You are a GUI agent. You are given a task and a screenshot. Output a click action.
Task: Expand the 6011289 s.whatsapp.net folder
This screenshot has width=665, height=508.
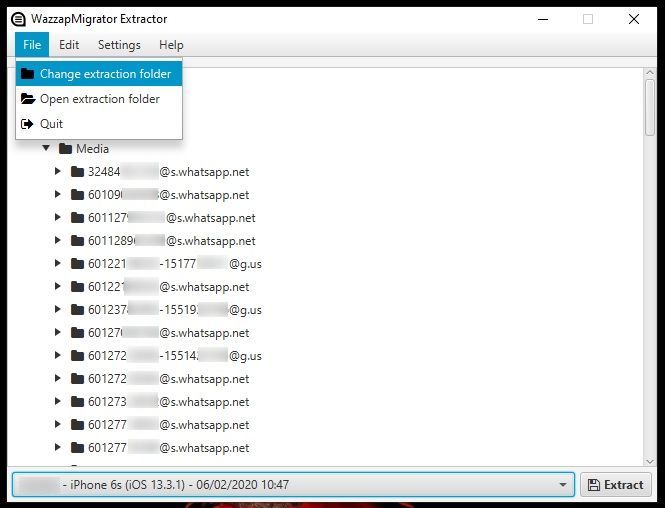coord(58,240)
